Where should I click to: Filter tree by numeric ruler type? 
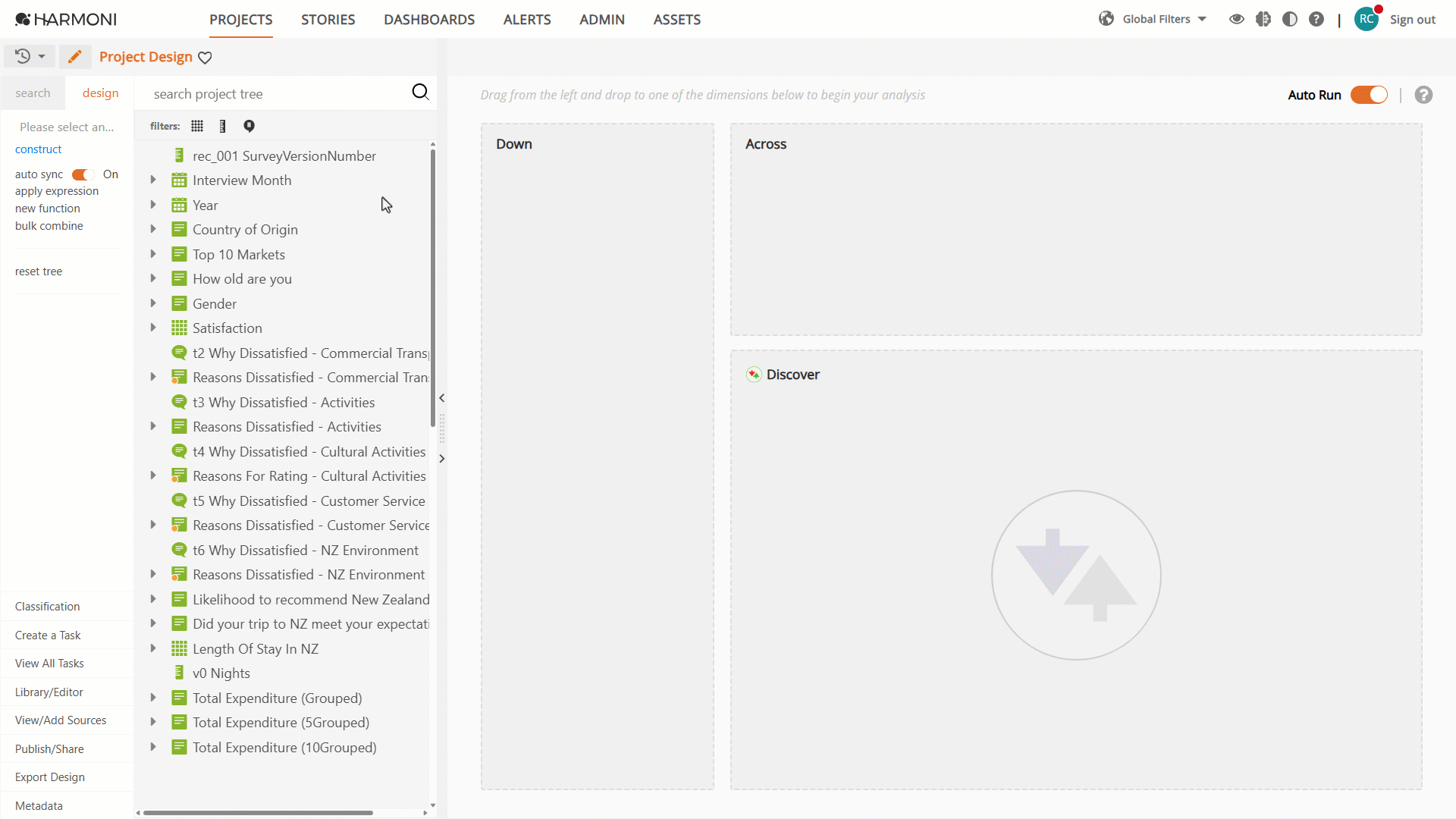tap(222, 126)
